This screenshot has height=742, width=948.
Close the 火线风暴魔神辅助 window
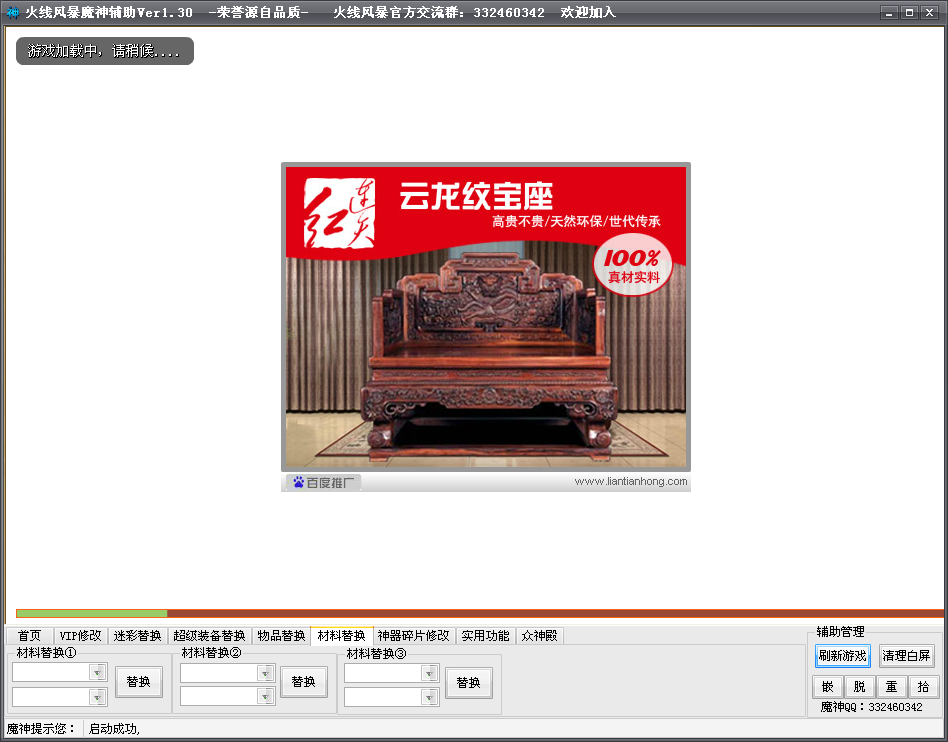[930, 12]
